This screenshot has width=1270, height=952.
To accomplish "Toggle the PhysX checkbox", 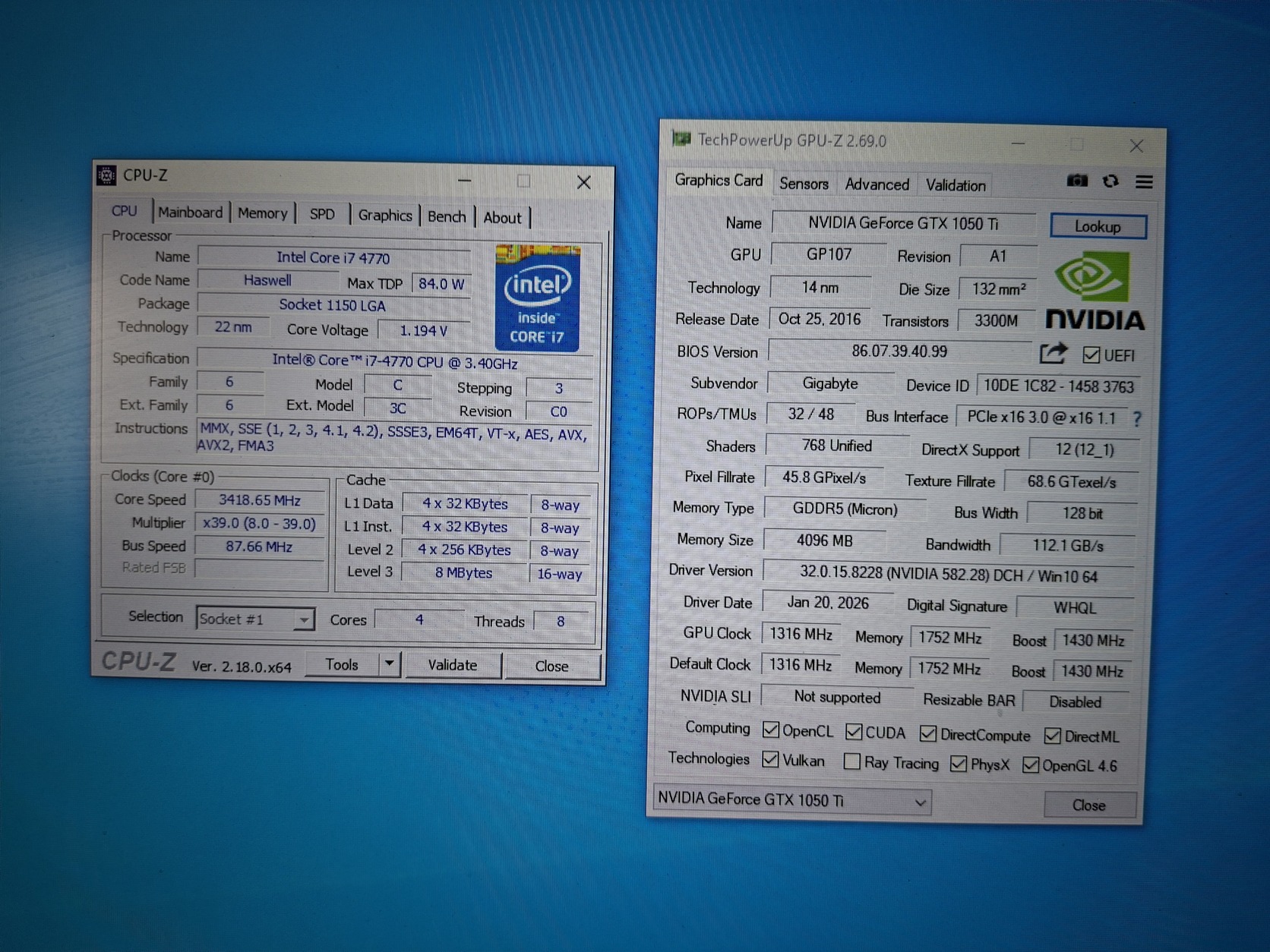I will [x=959, y=764].
